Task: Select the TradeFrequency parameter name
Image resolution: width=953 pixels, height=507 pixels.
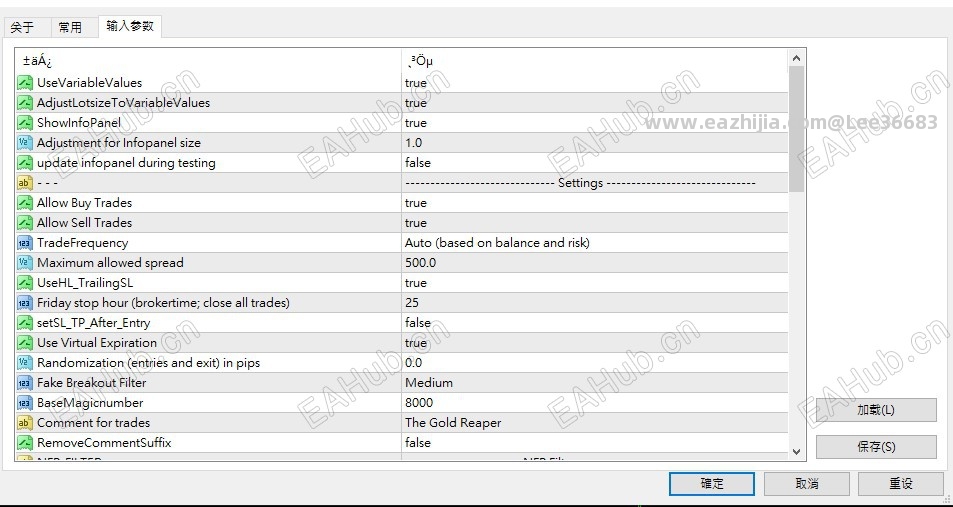Action: point(83,243)
